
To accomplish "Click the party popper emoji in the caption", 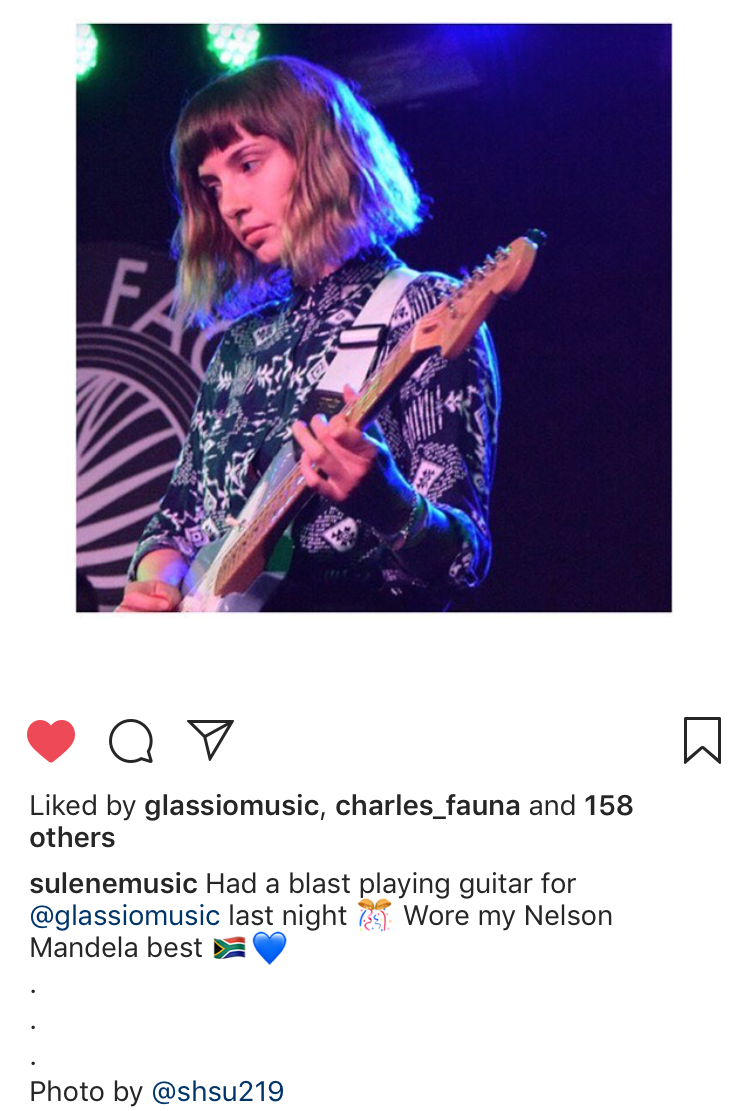I will pos(375,915).
